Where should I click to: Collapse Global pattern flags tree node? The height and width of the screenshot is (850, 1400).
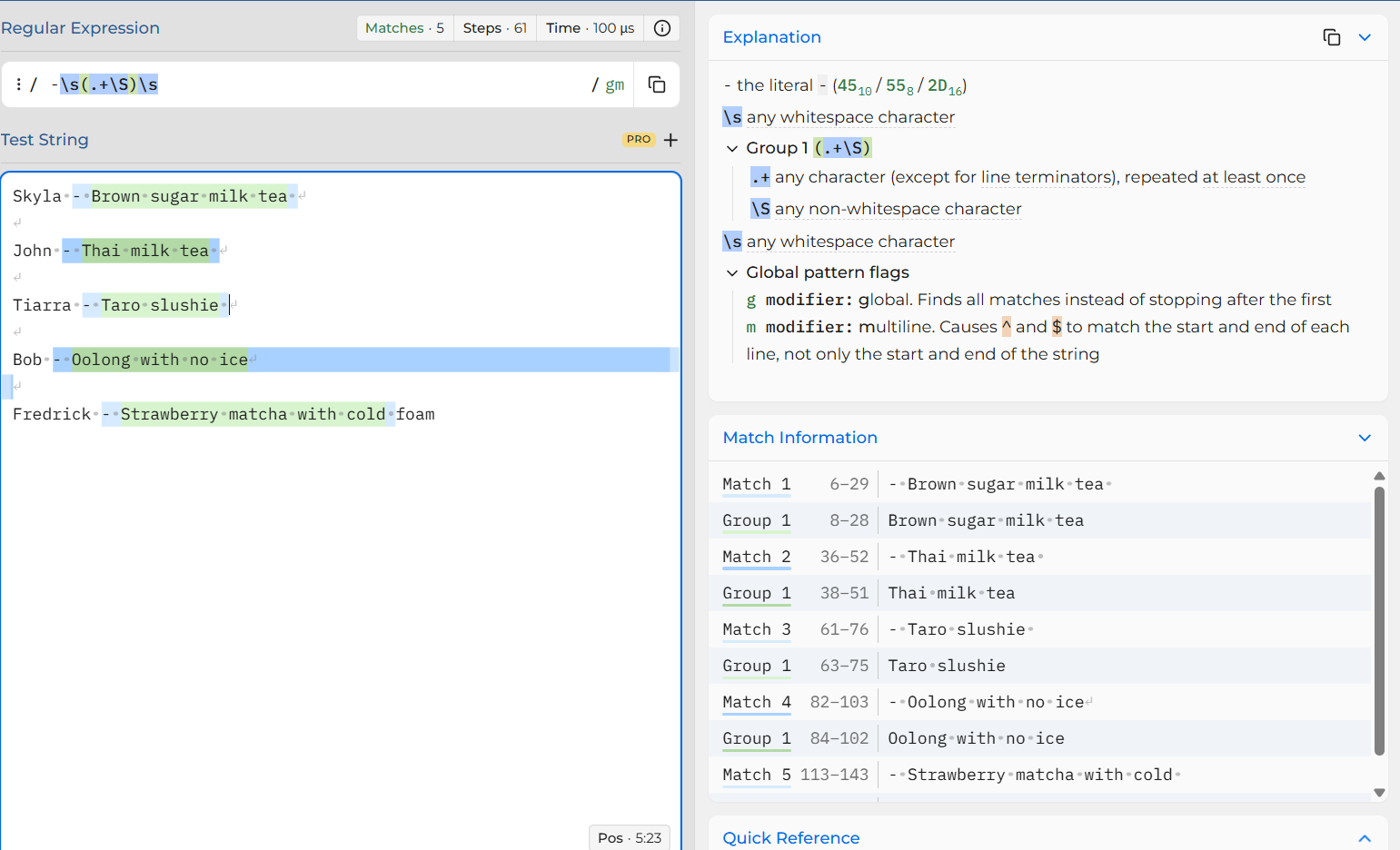point(732,272)
